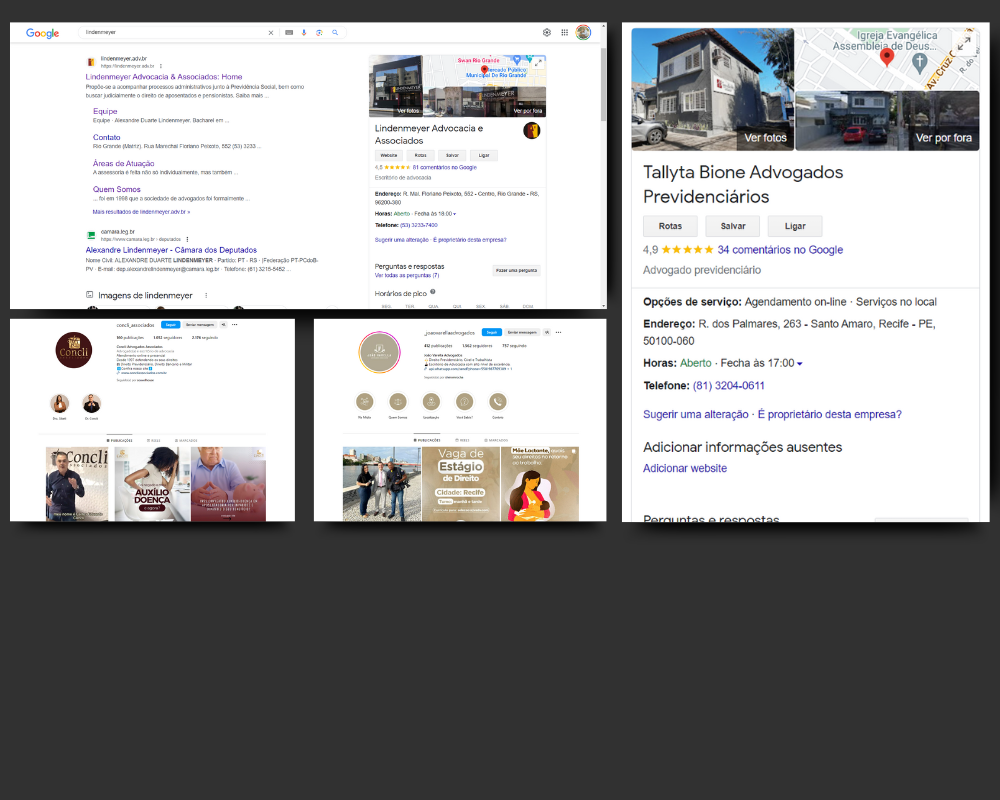
Task: Click Rotas in the Tallyta Bione panel
Action: [670, 226]
